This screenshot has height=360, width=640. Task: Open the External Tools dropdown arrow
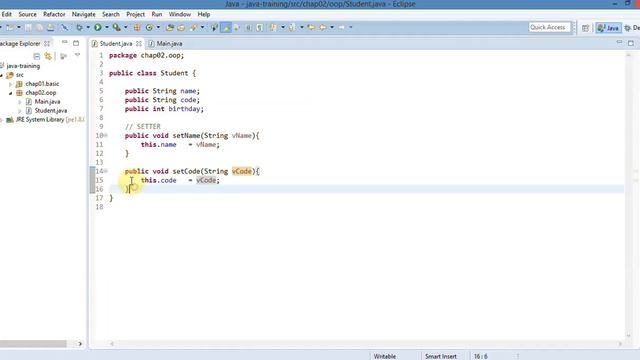pos(126,27)
